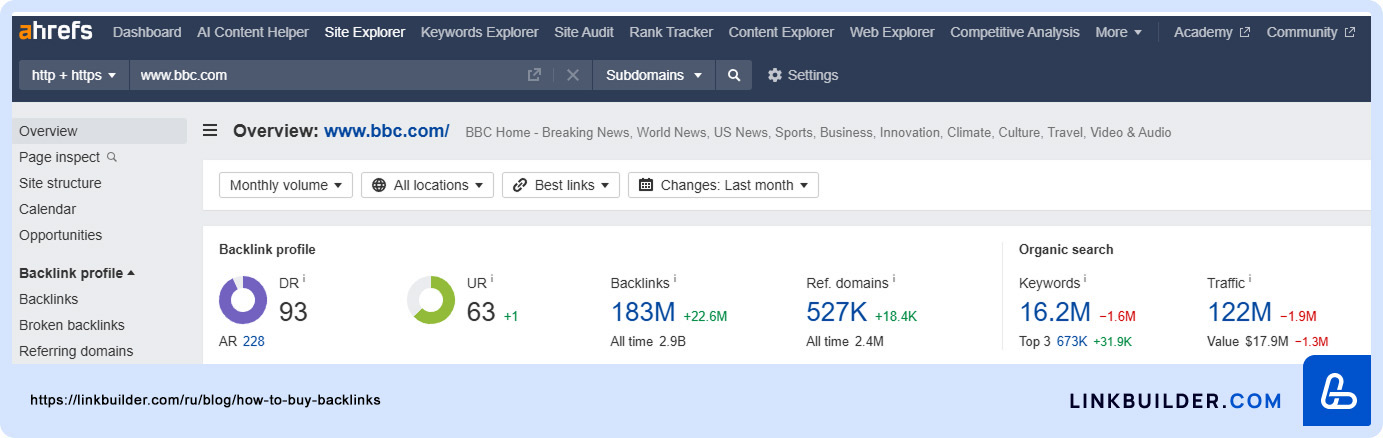The height and width of the screenshot is (438, 1383).
Task: Click the Traffic info icon
Action: pyautogui.click(x=1250, y=280)
